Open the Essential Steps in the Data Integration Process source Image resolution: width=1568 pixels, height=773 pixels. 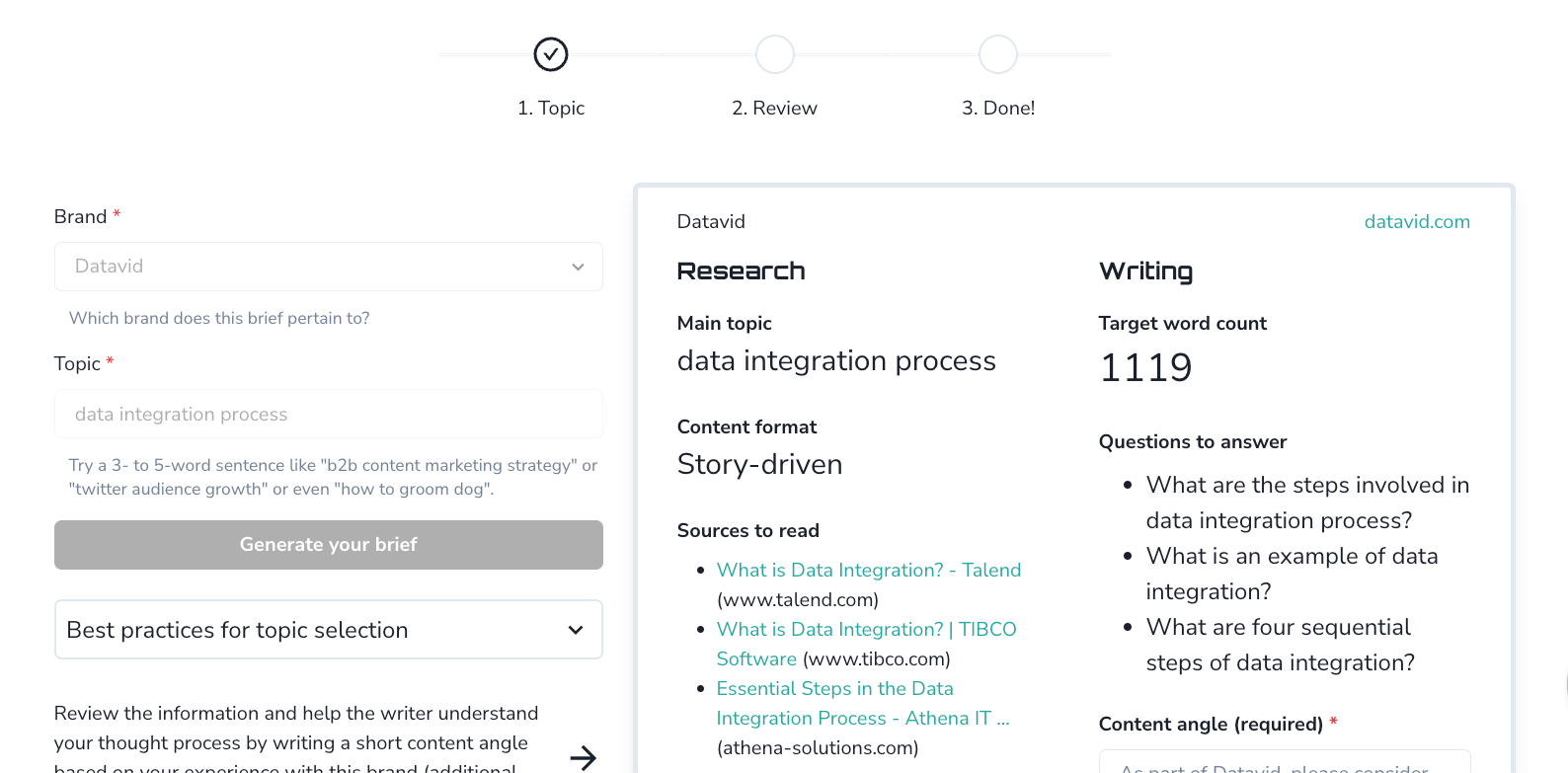coord(863,703)
